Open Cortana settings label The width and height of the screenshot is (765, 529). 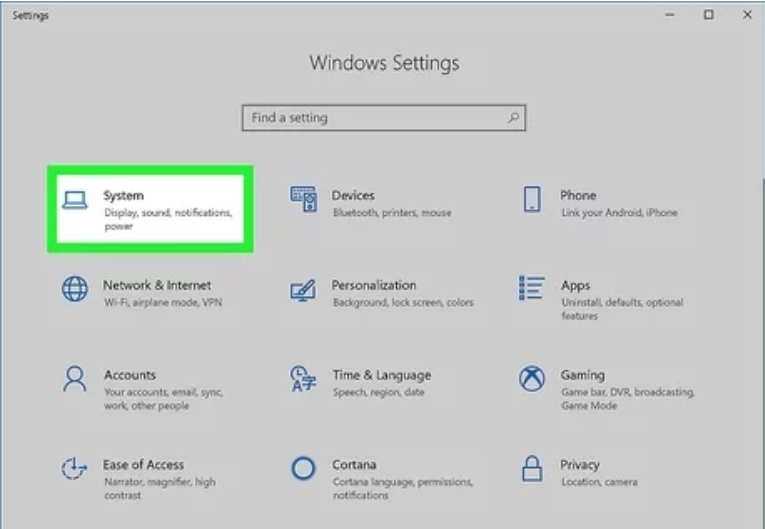(x=354, y=465)
